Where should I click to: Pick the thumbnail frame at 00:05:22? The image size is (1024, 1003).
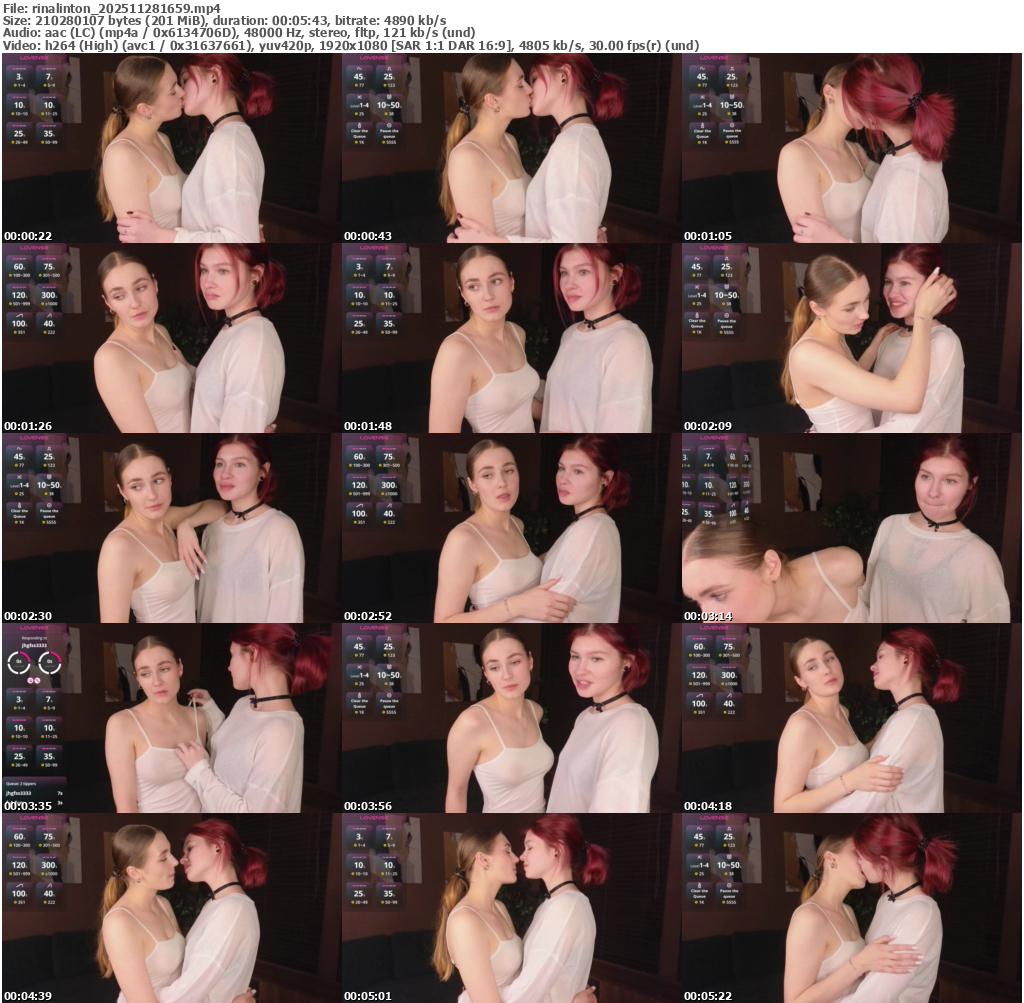click(x=852, y=908)
